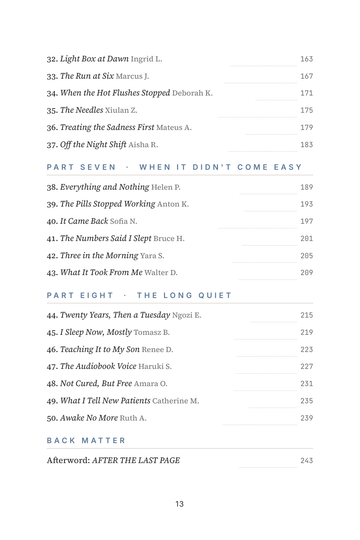
Task: Click the Back Matter section heading
Action: pyautogui.click(x=86, y=440)
